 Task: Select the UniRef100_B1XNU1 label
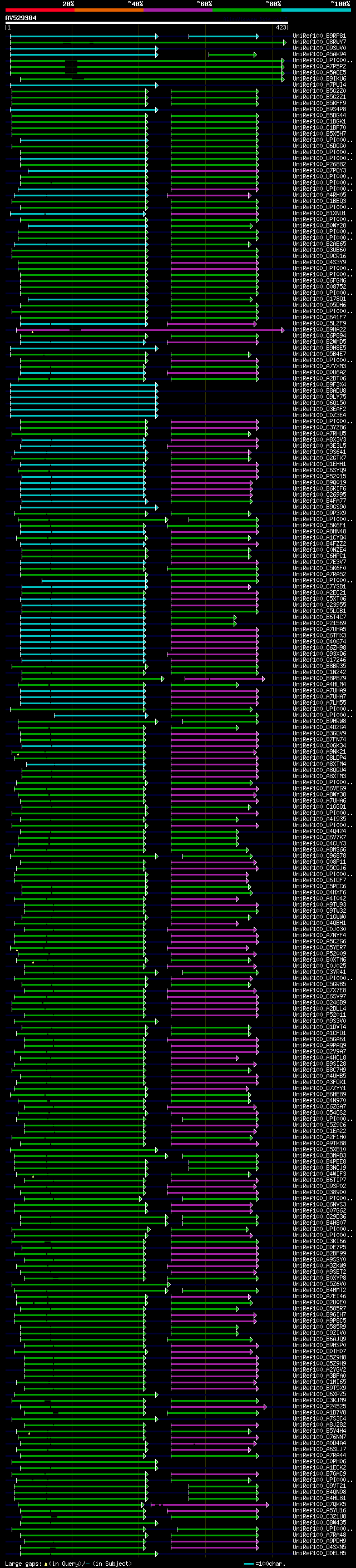point(319,214)
